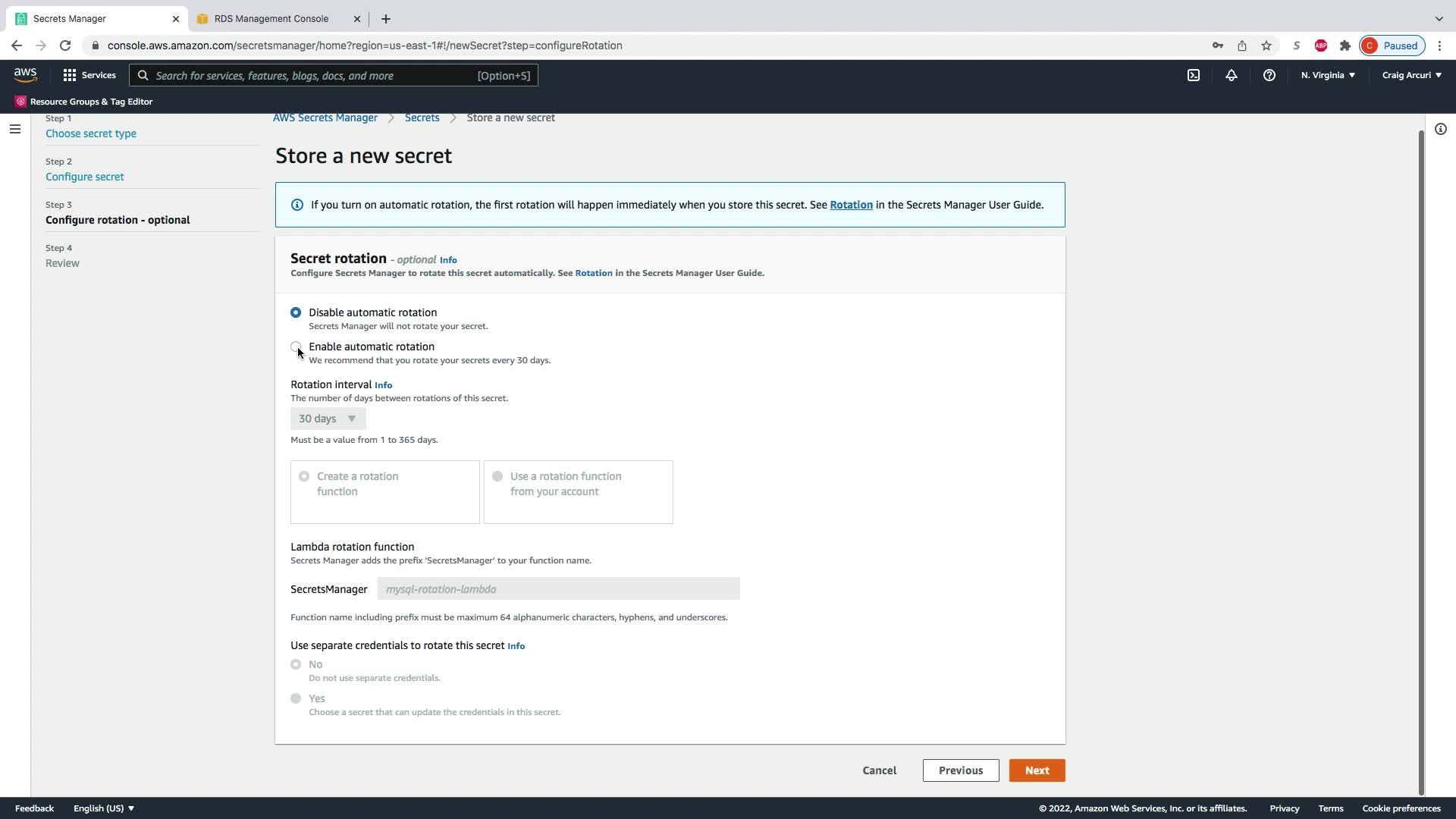Expand the 30 days rotation interval dropdown
Image resolution: width=1456 pixels, height=819 pixels.
pyautogui.click(x=328, y=419)
